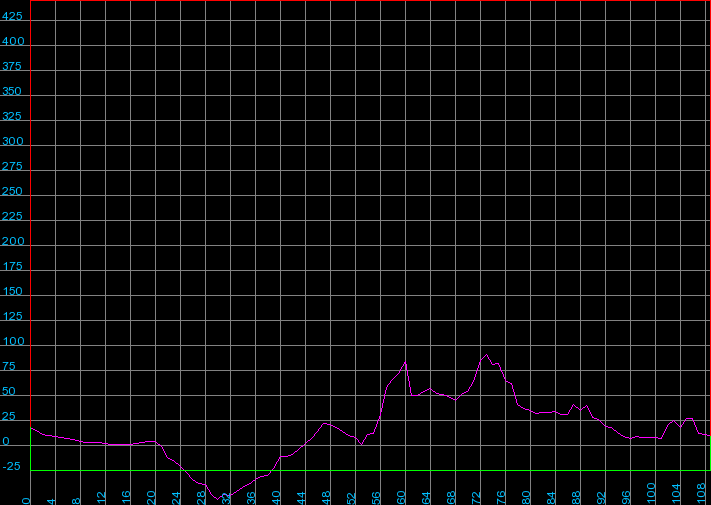Screen dimensions: 711x505
Task: Select the 0 label on the horizontal axis
Action: click(x=26, y=500)
